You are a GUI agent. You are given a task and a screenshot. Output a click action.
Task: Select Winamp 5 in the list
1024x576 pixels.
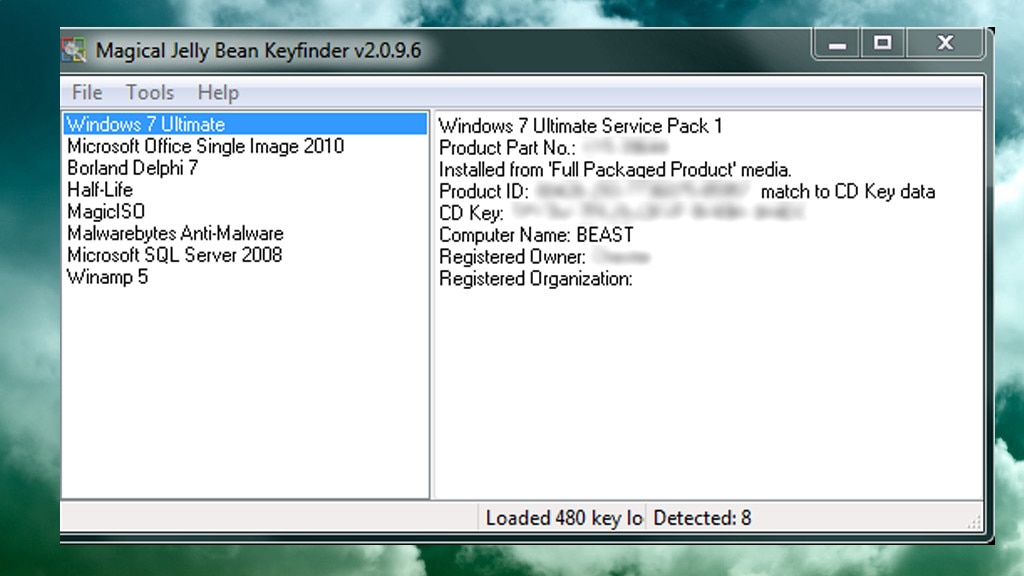tap(107, 277)
